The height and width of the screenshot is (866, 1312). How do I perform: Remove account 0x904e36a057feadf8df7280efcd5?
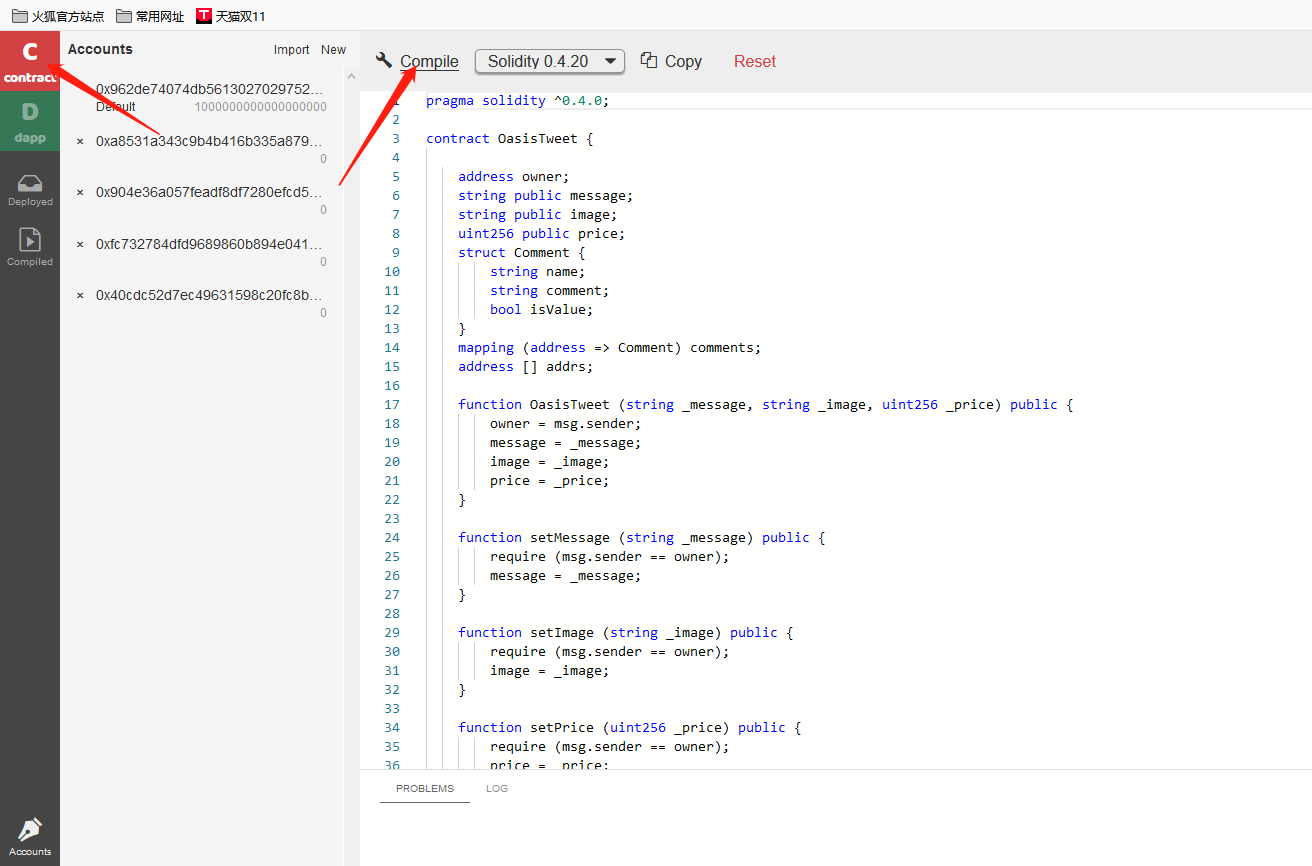pos(80,193)
